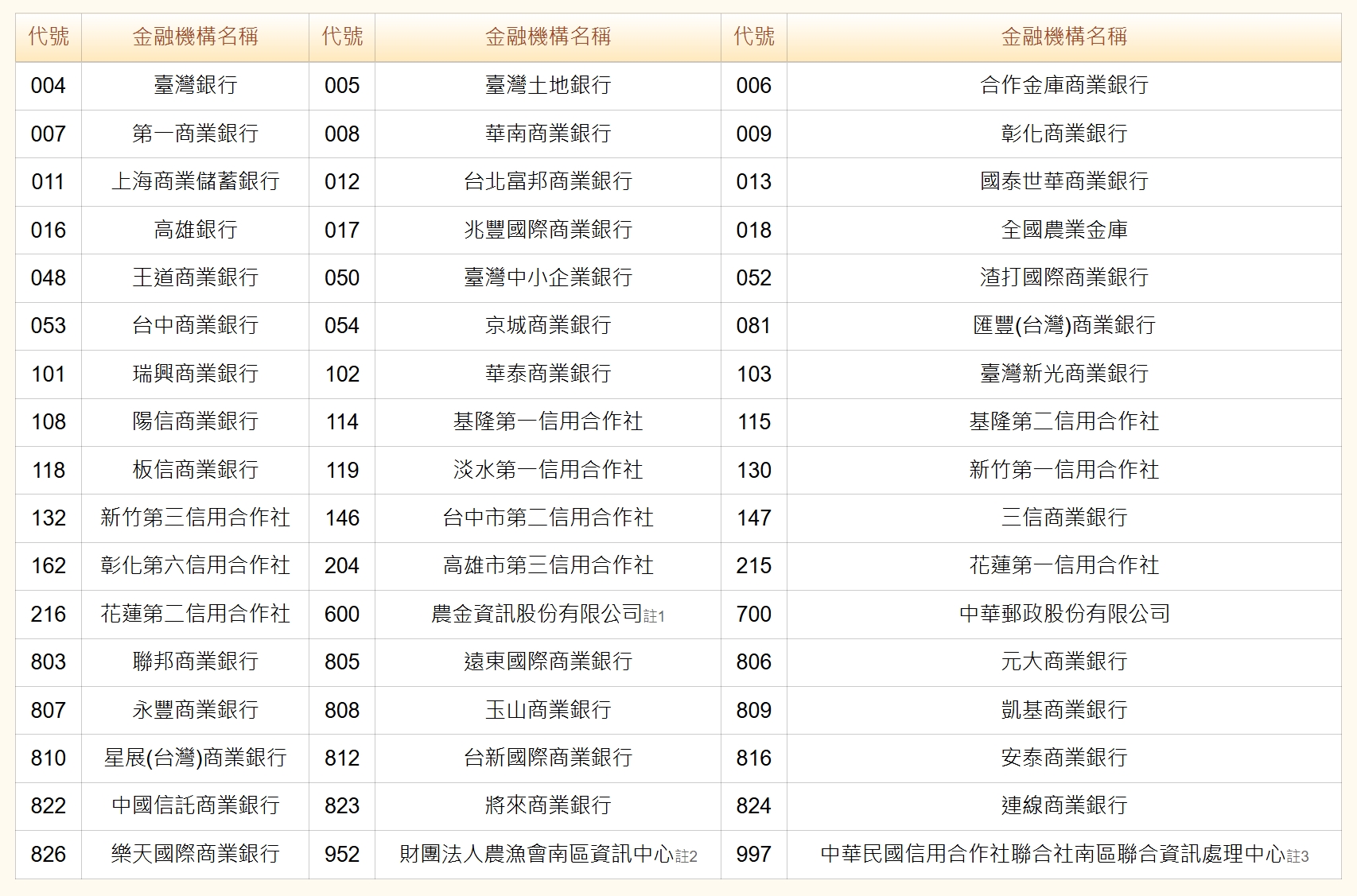1357x896 pixels.
Task: Click the 合作金庫商業銀行 cell
Action: (x=1063, y=85)
